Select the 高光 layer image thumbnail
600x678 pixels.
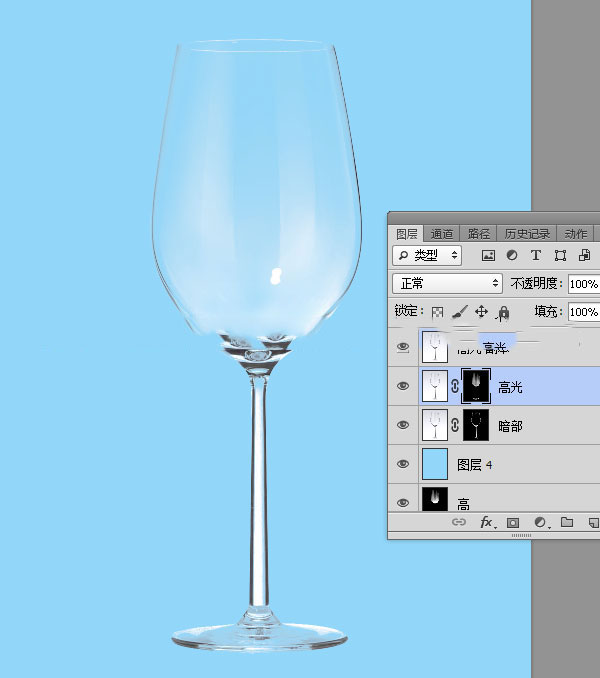(435, 386)
